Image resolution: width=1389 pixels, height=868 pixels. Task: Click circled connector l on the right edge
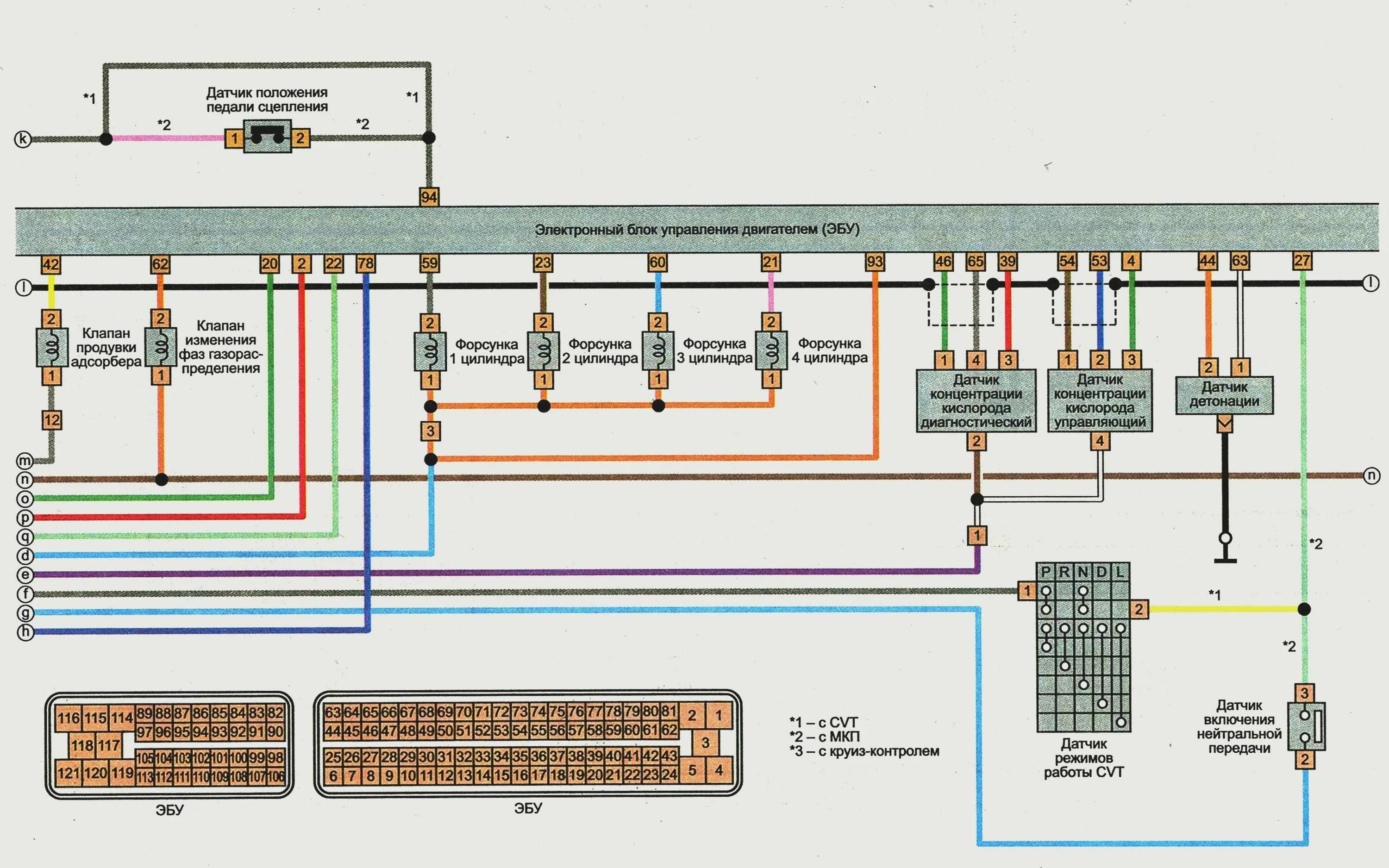pyautogui.click(x=1370, y=282)
